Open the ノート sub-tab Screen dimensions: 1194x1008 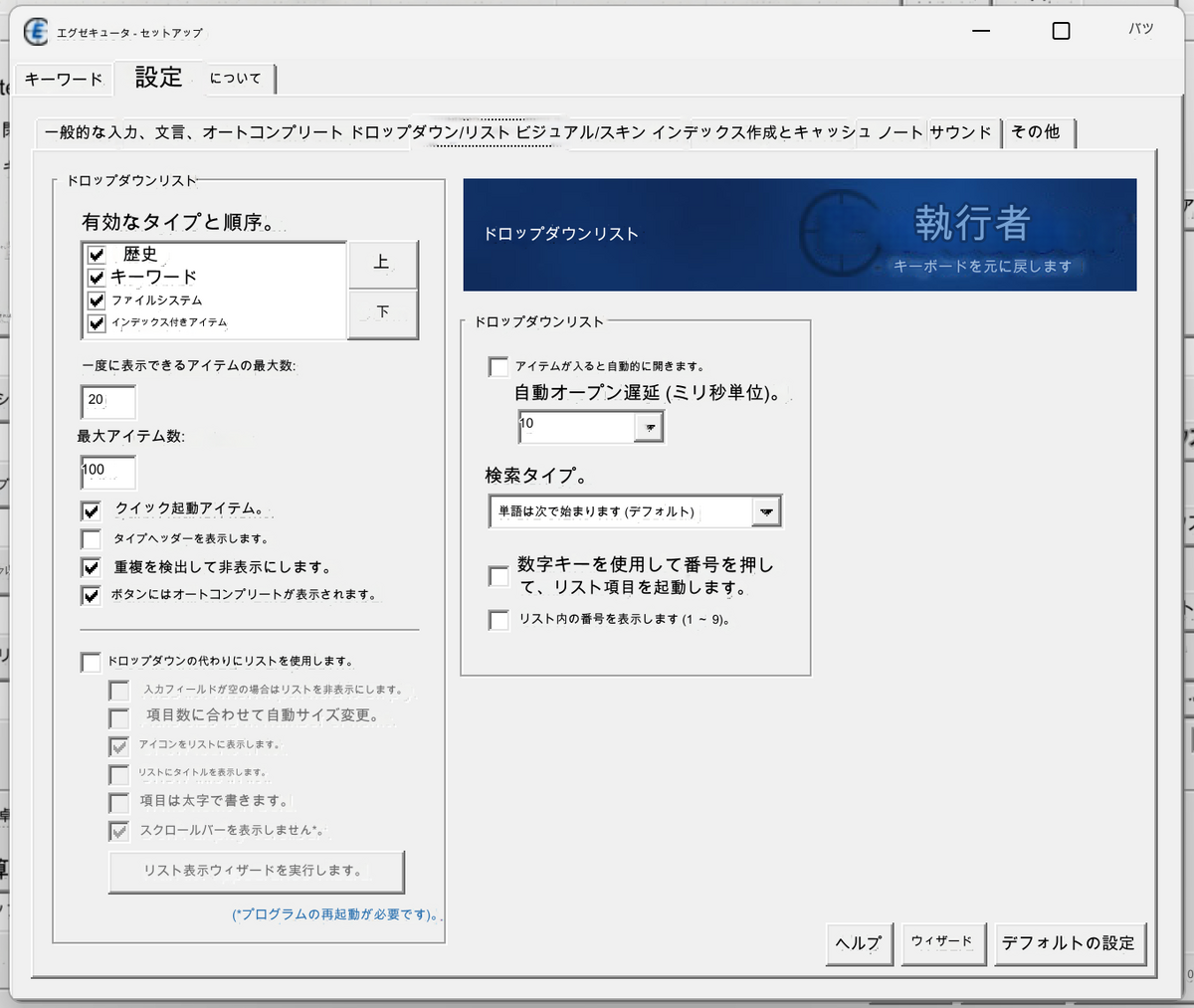click(900, 132)
